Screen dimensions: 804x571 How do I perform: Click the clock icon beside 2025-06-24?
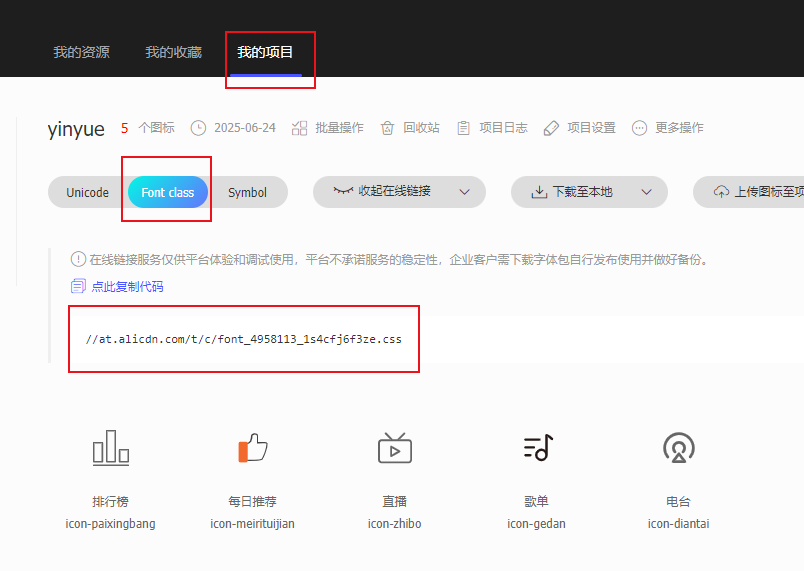click(x=198, y=128)
